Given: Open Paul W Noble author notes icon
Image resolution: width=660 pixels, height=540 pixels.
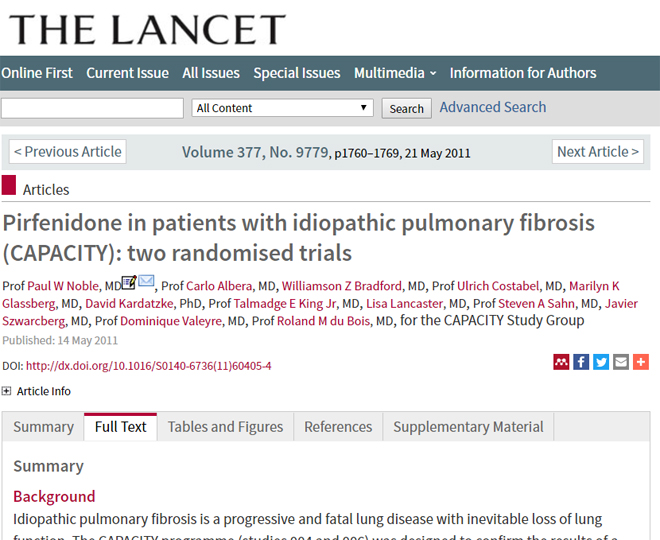Looking at the screenshot, I should point(129,282).
